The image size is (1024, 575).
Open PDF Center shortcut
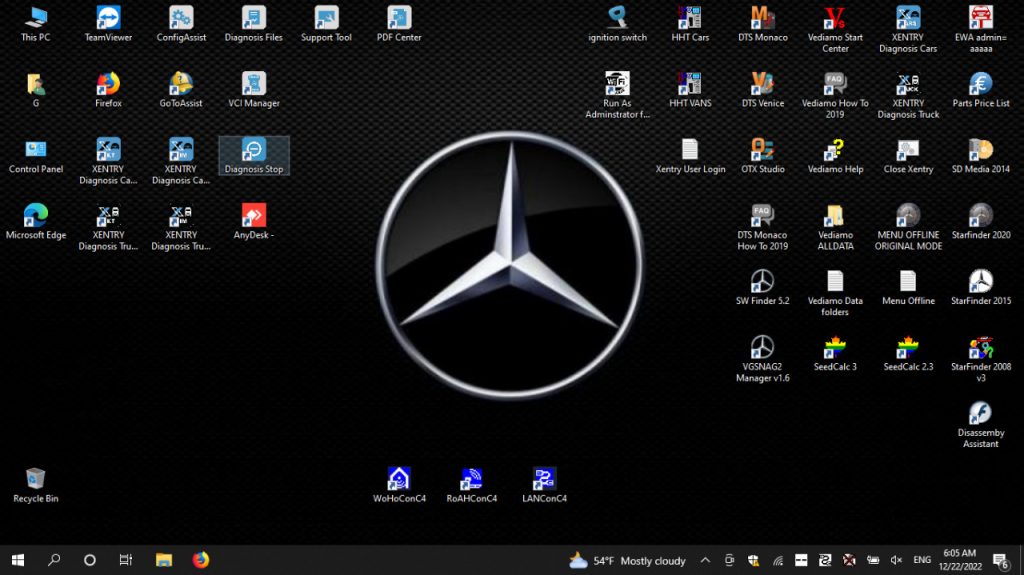(x=399, y=24)
